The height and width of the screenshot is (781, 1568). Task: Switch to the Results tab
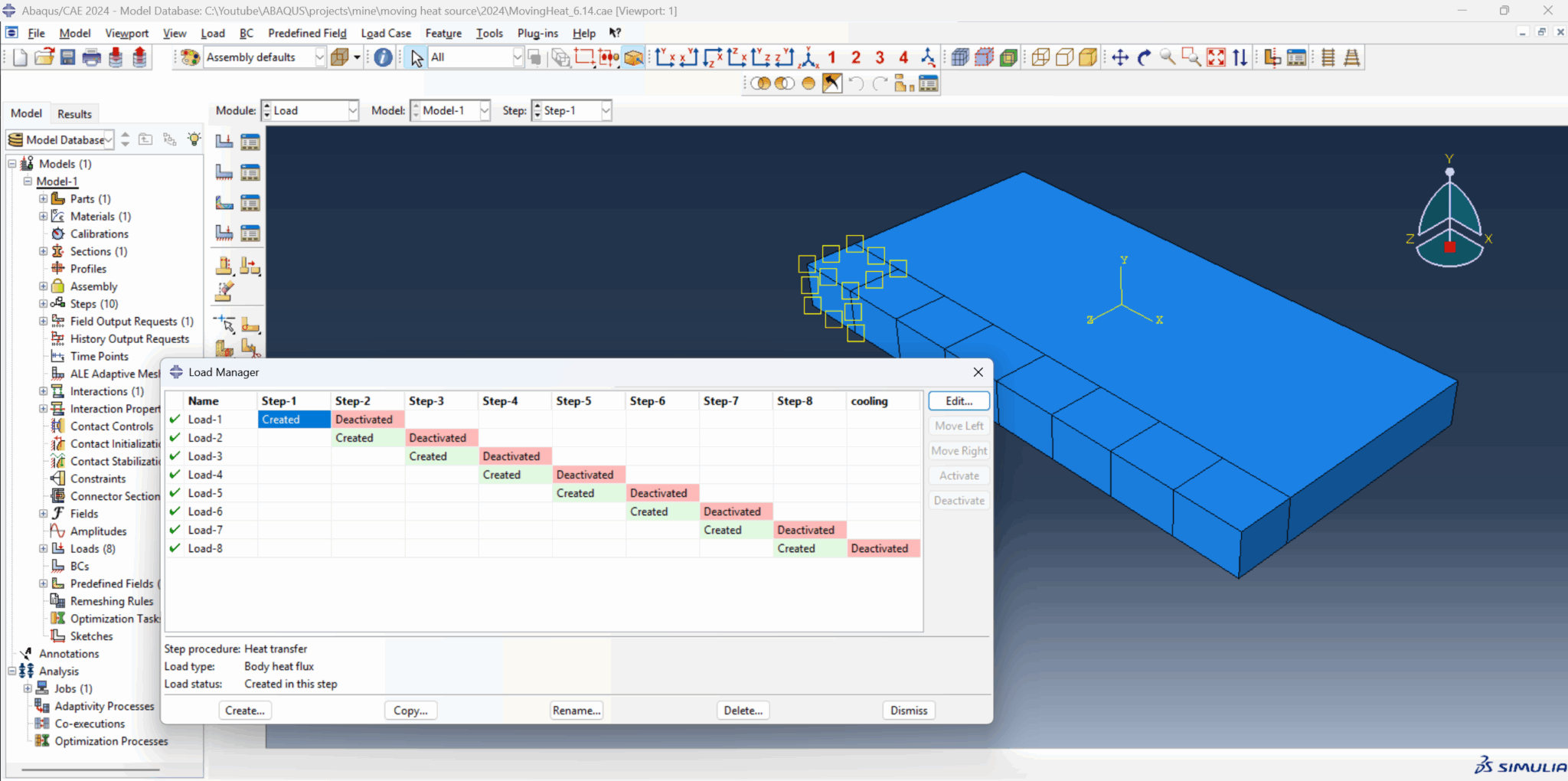[x=74, y=114]
